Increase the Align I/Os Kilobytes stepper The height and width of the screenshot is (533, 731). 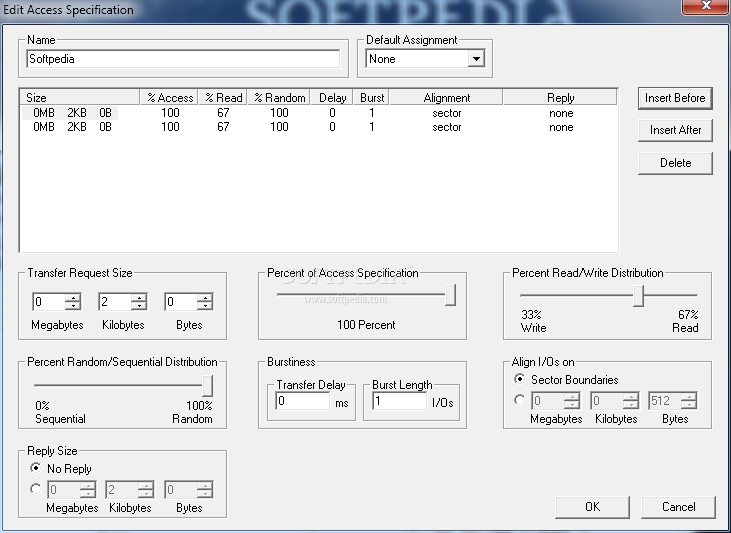630,396
